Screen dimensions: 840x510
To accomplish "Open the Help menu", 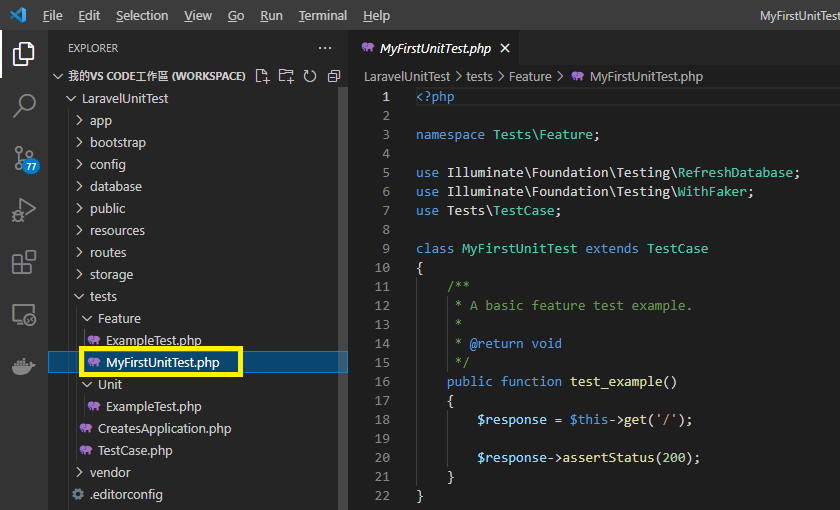I will tap(376, 16).
